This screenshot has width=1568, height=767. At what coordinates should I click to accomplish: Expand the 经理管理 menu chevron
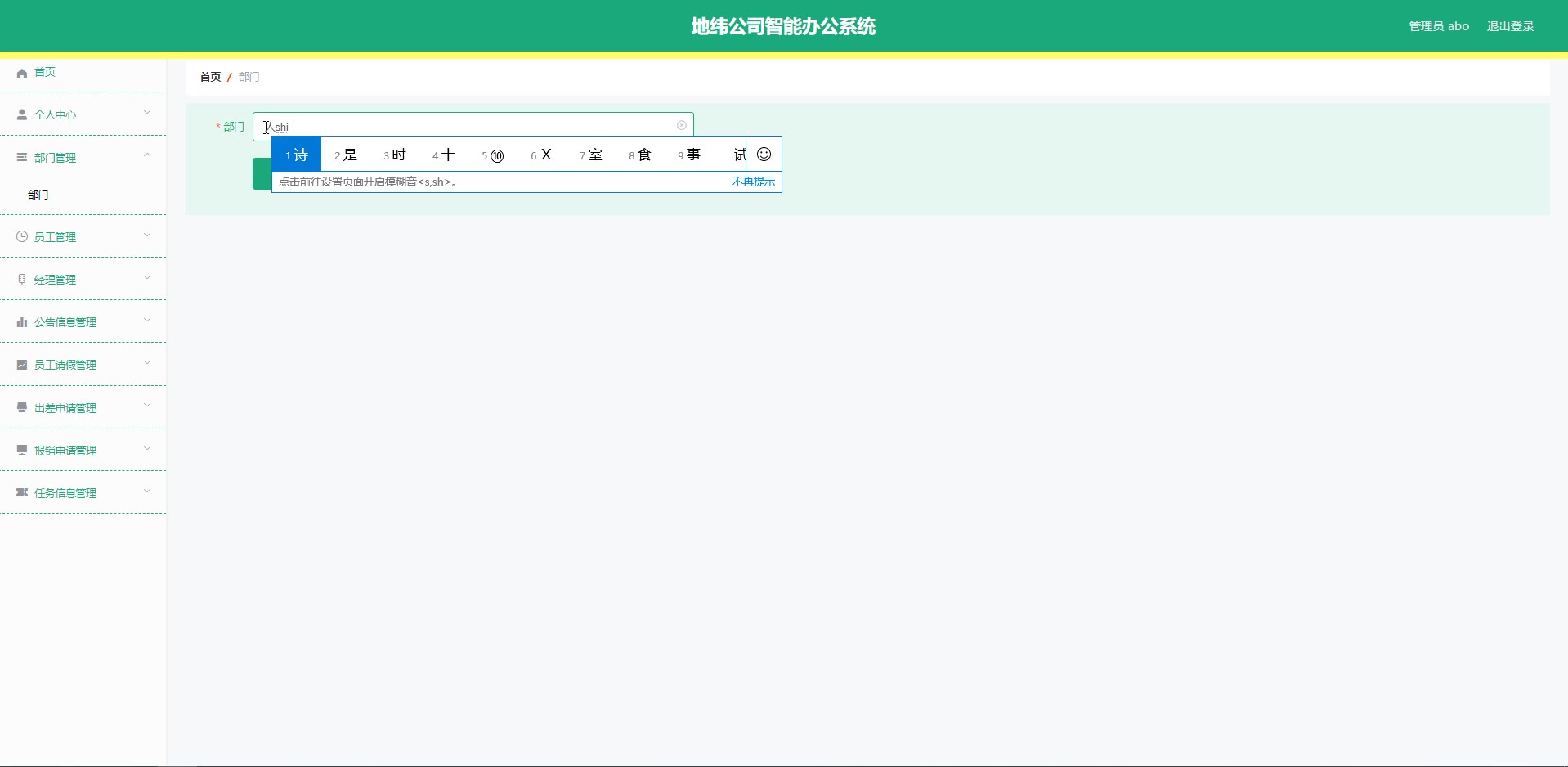[147, 277]
